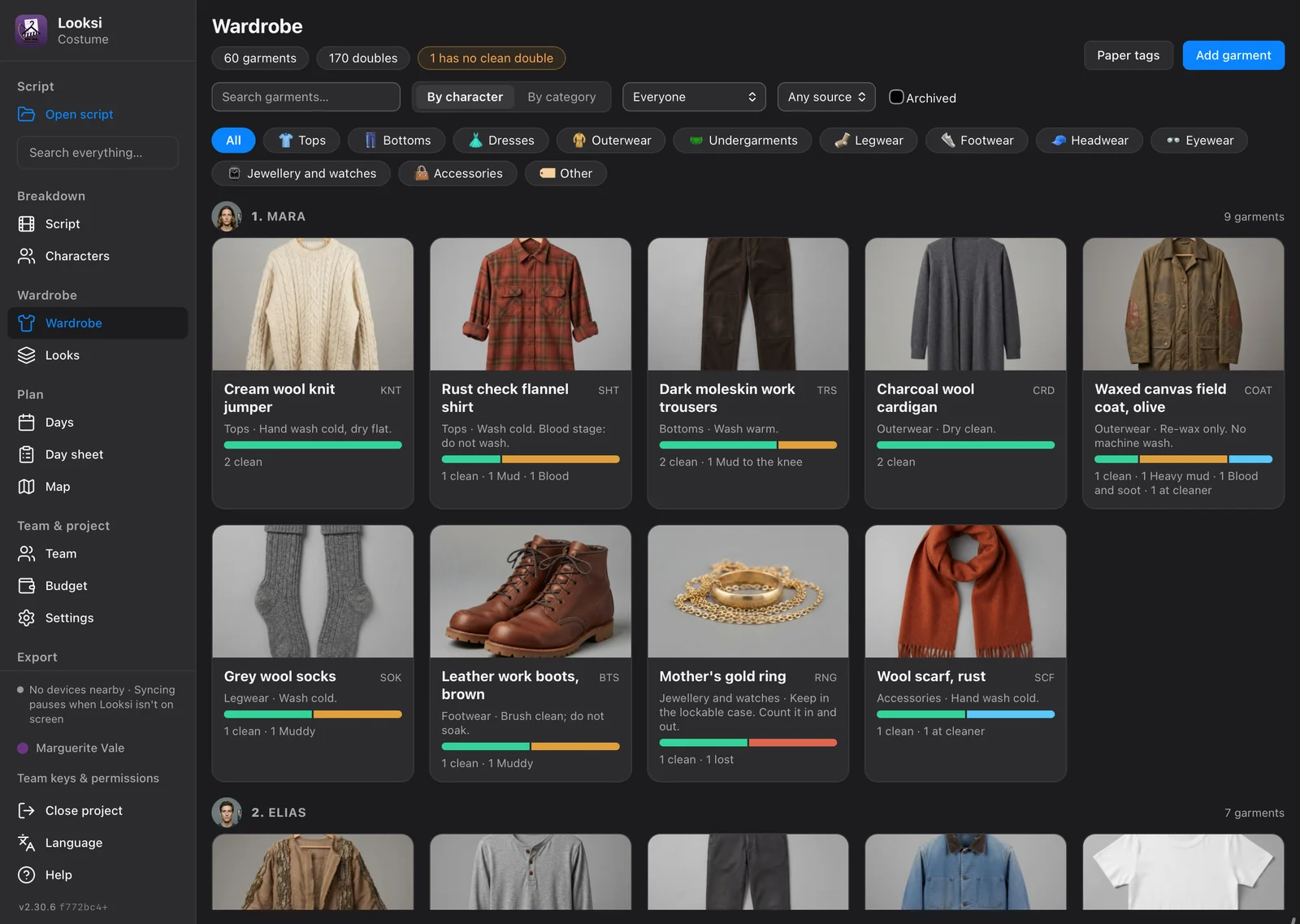This screenshot has height=924, width=1300.
Task: Switch view to By category
Action: (x=561, y=97)
